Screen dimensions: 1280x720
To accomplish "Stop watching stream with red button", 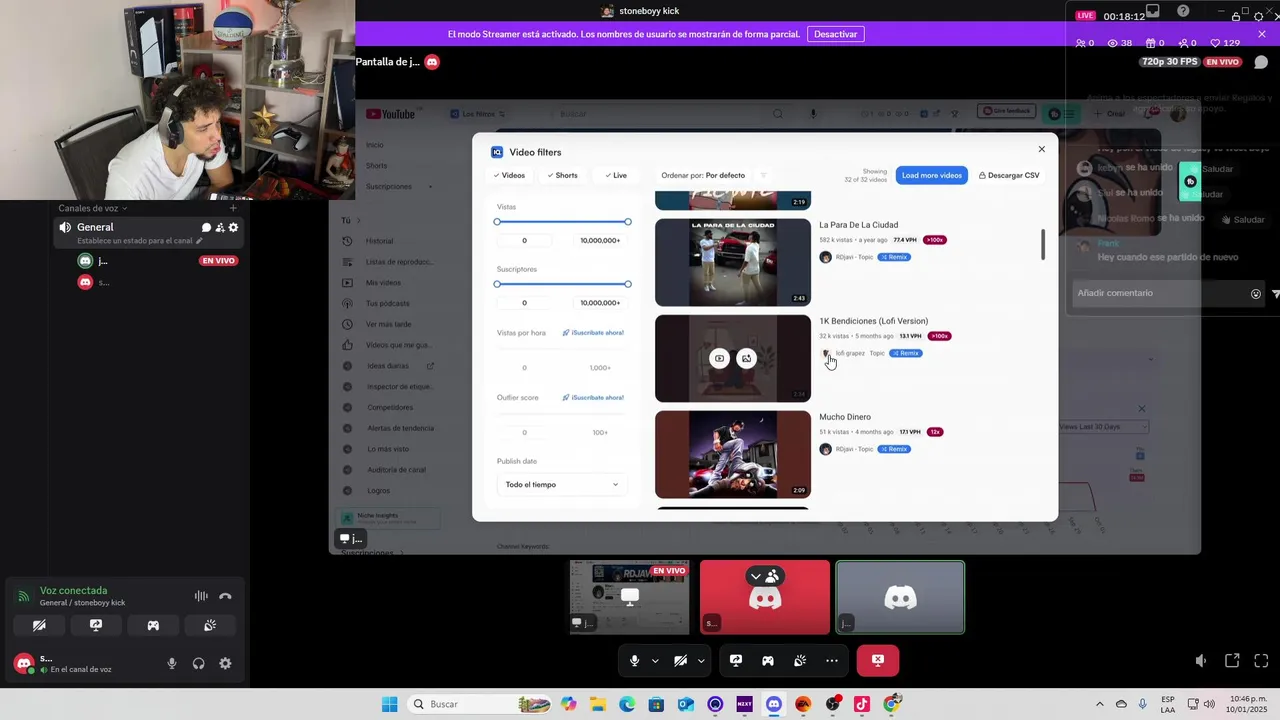I will pos(878,661).
